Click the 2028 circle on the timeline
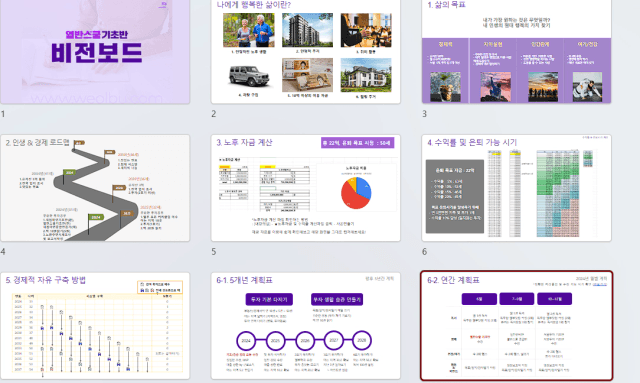Viewport: 640px width, 383px height. point(362,341)
